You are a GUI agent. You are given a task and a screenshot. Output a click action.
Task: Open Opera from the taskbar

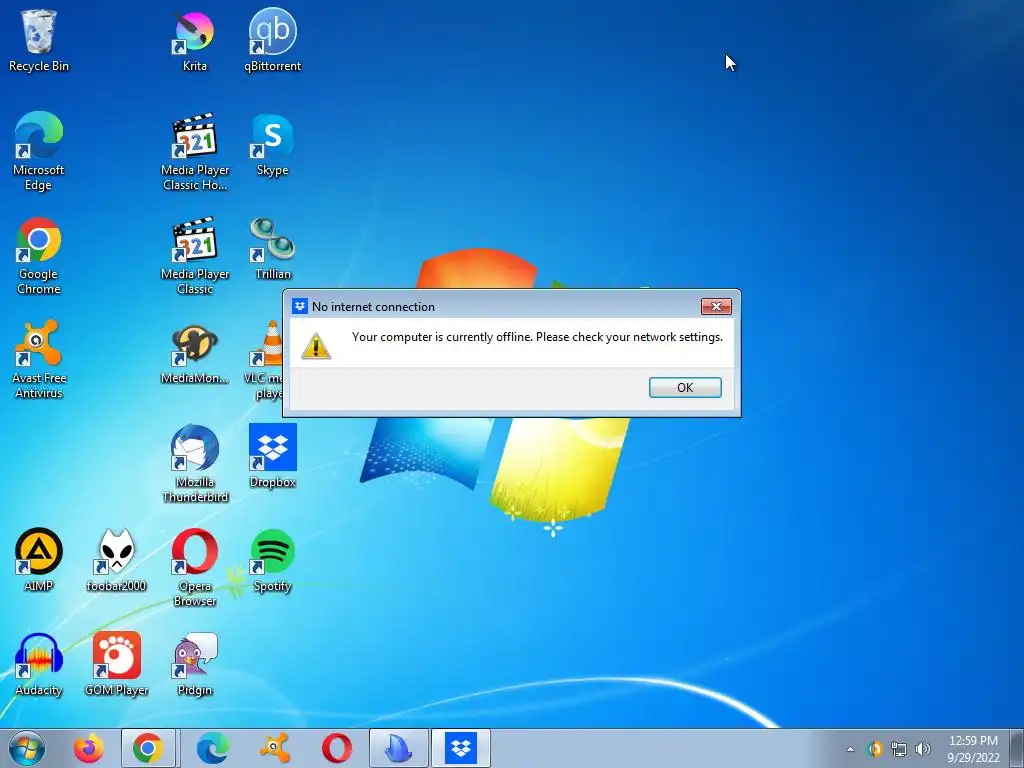coord(336,748)
